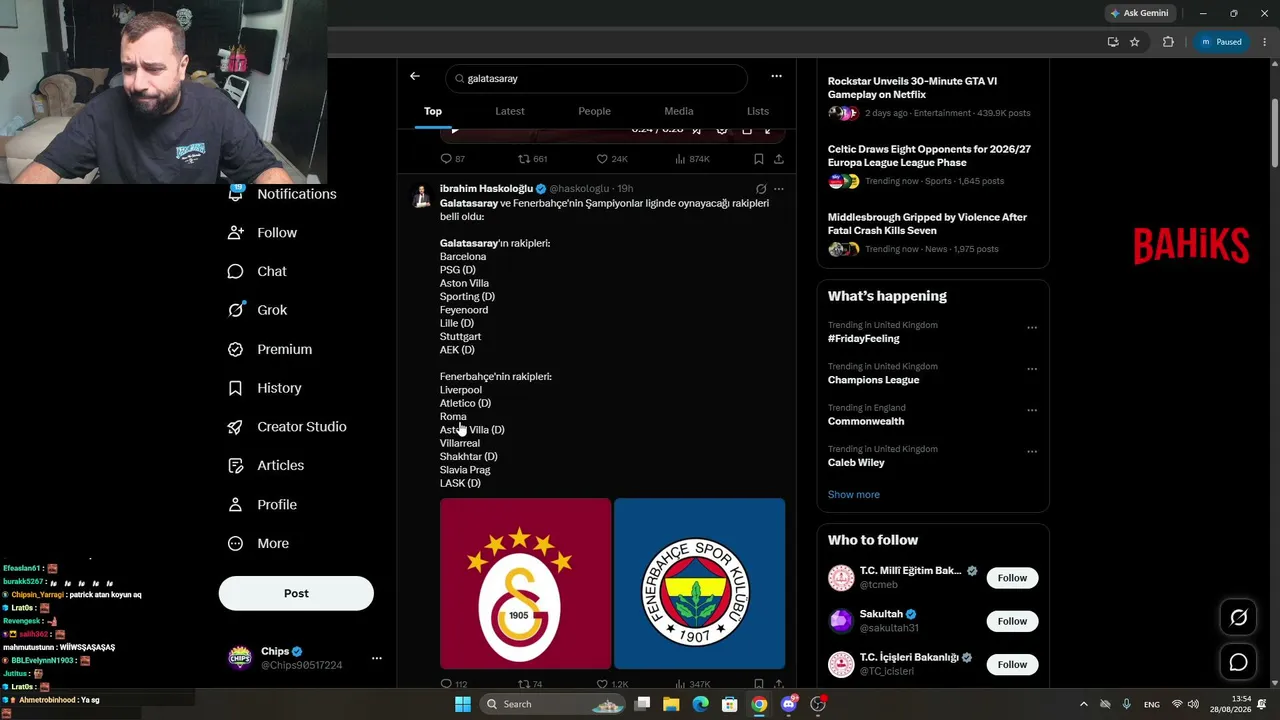Open the Chrome extensions puzzle menu
The width and height of the screenshot is (1280, 720).
(x=1168, y=42)
